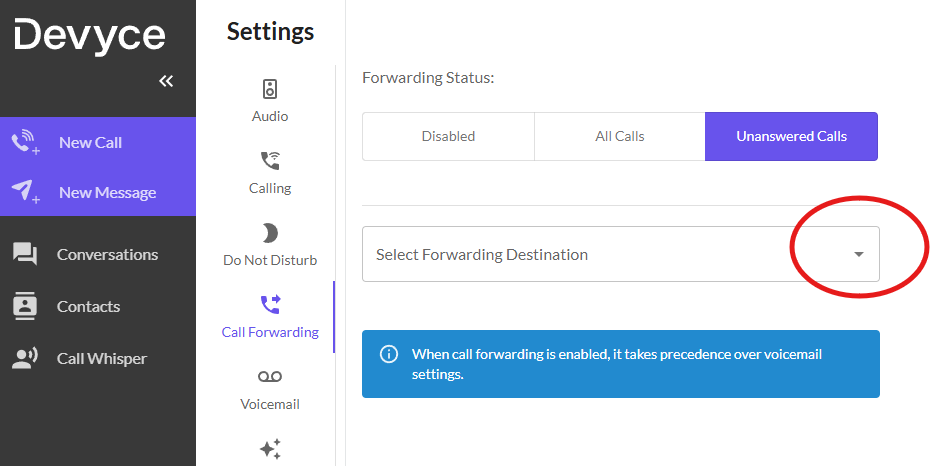The height and width of the screenshot is (466, 935).
Task: Switch to Call Forwarding settings tab
Action: point(270,316)
